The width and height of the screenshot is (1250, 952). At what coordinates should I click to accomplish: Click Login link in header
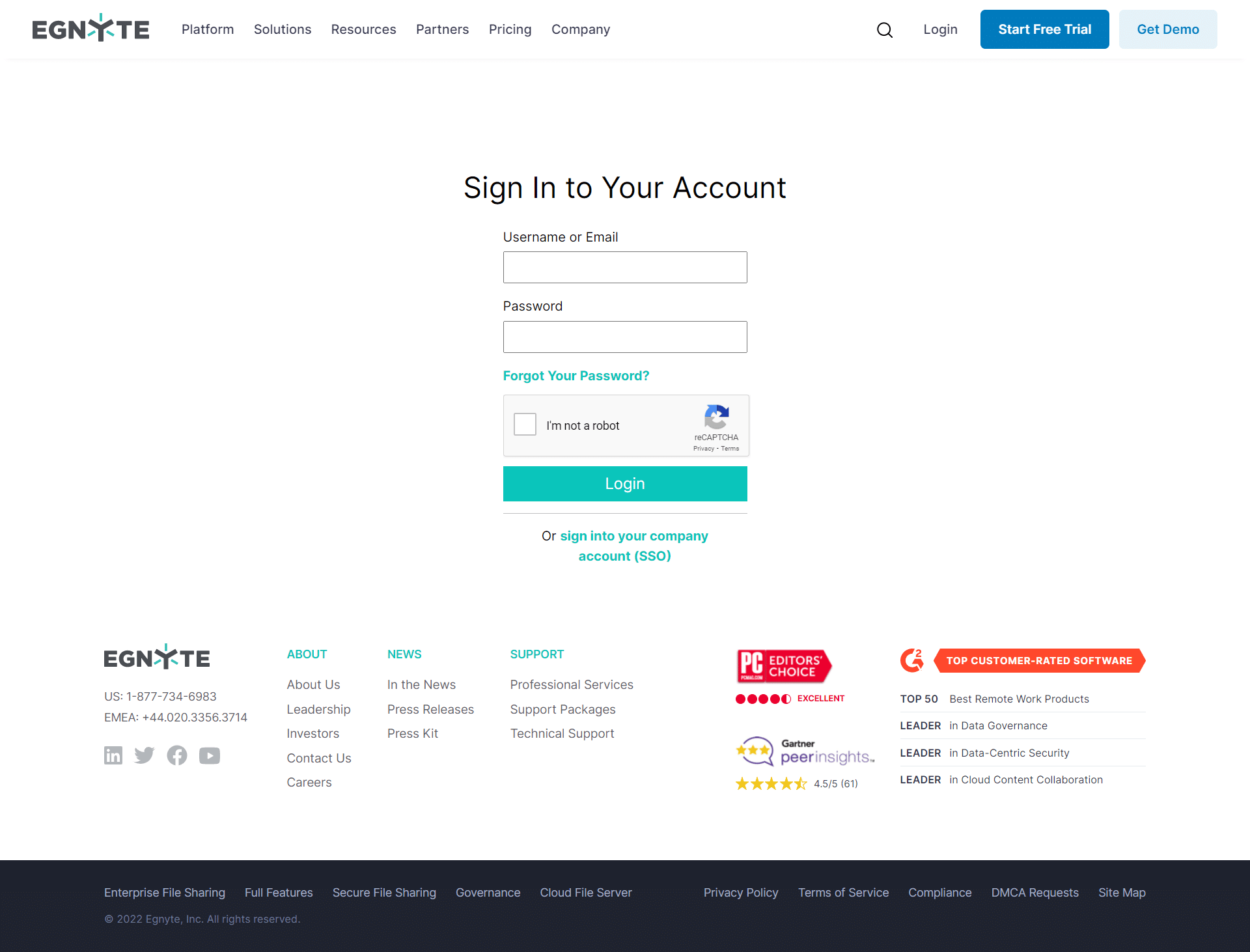[940, 29]
